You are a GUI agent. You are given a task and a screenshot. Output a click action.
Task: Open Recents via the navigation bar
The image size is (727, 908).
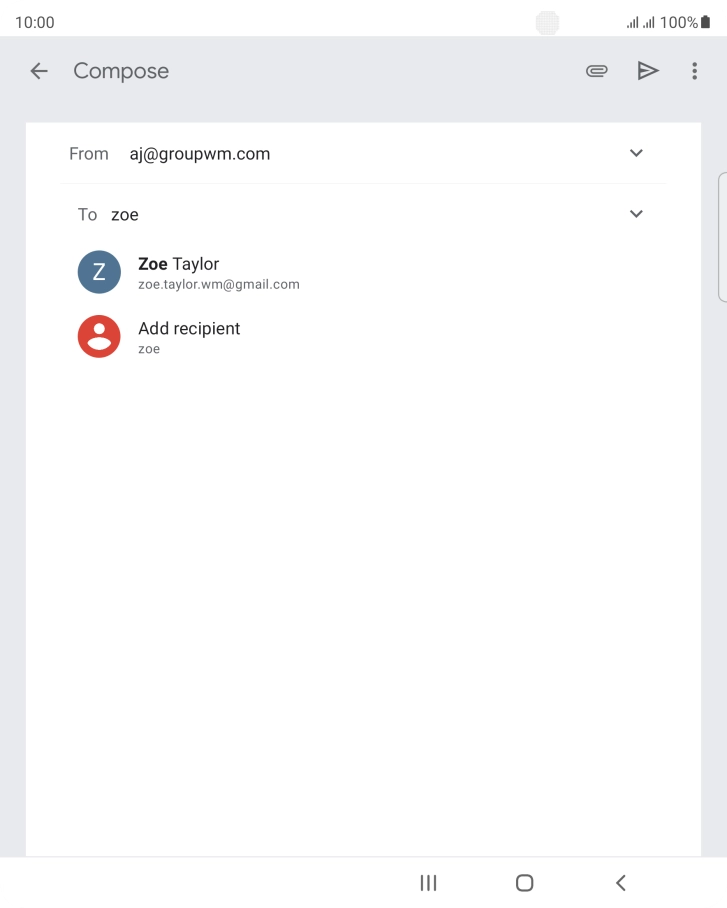click(428, 883)
